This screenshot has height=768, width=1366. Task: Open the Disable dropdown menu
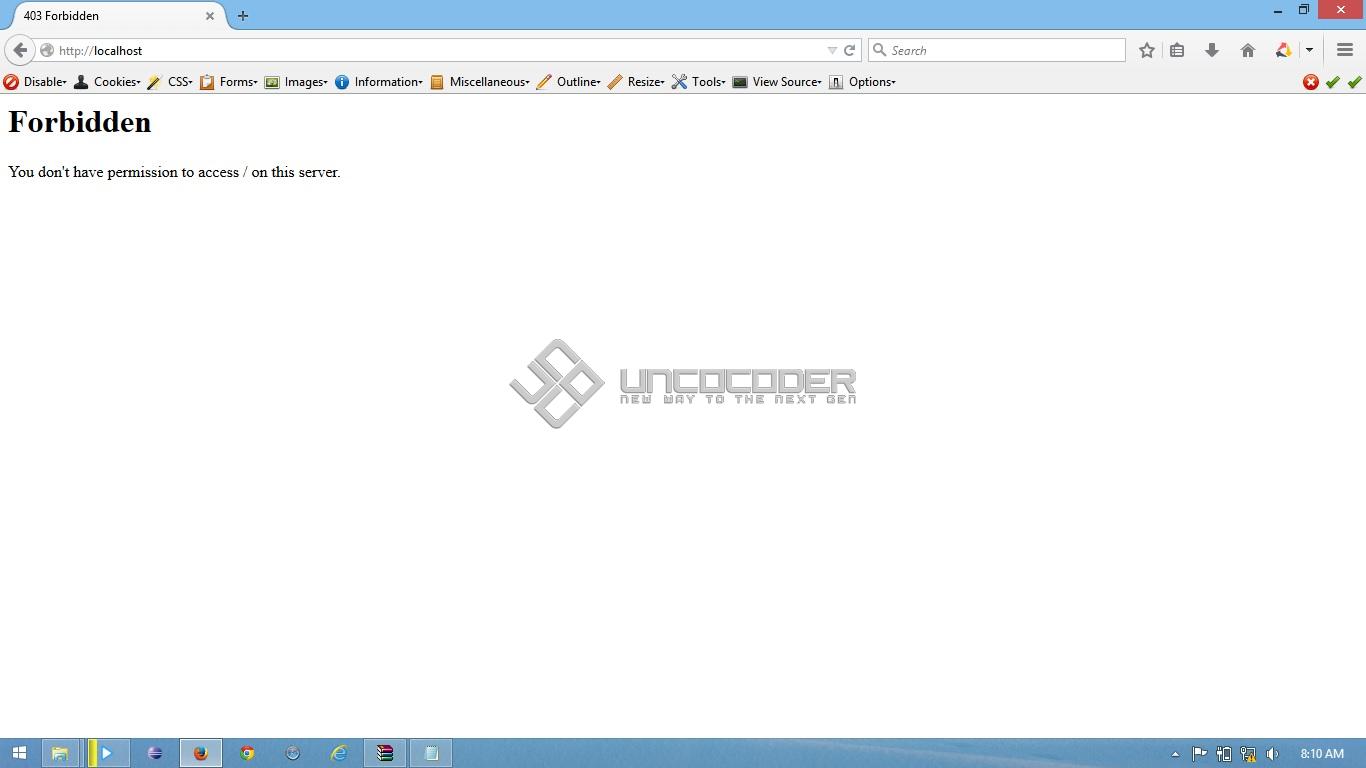tap(35, 82)
